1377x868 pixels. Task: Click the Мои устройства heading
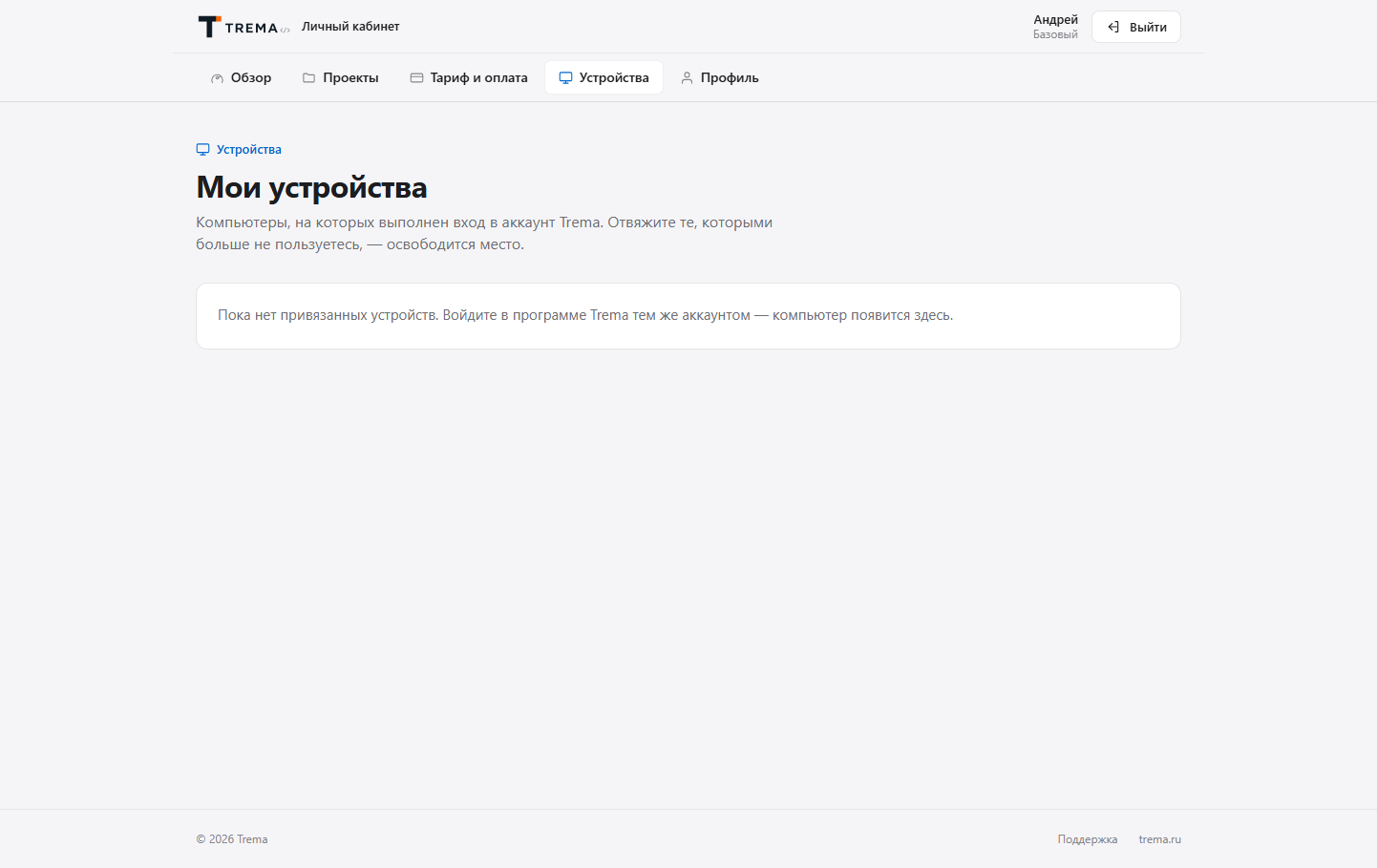click(x=311, y=187)
